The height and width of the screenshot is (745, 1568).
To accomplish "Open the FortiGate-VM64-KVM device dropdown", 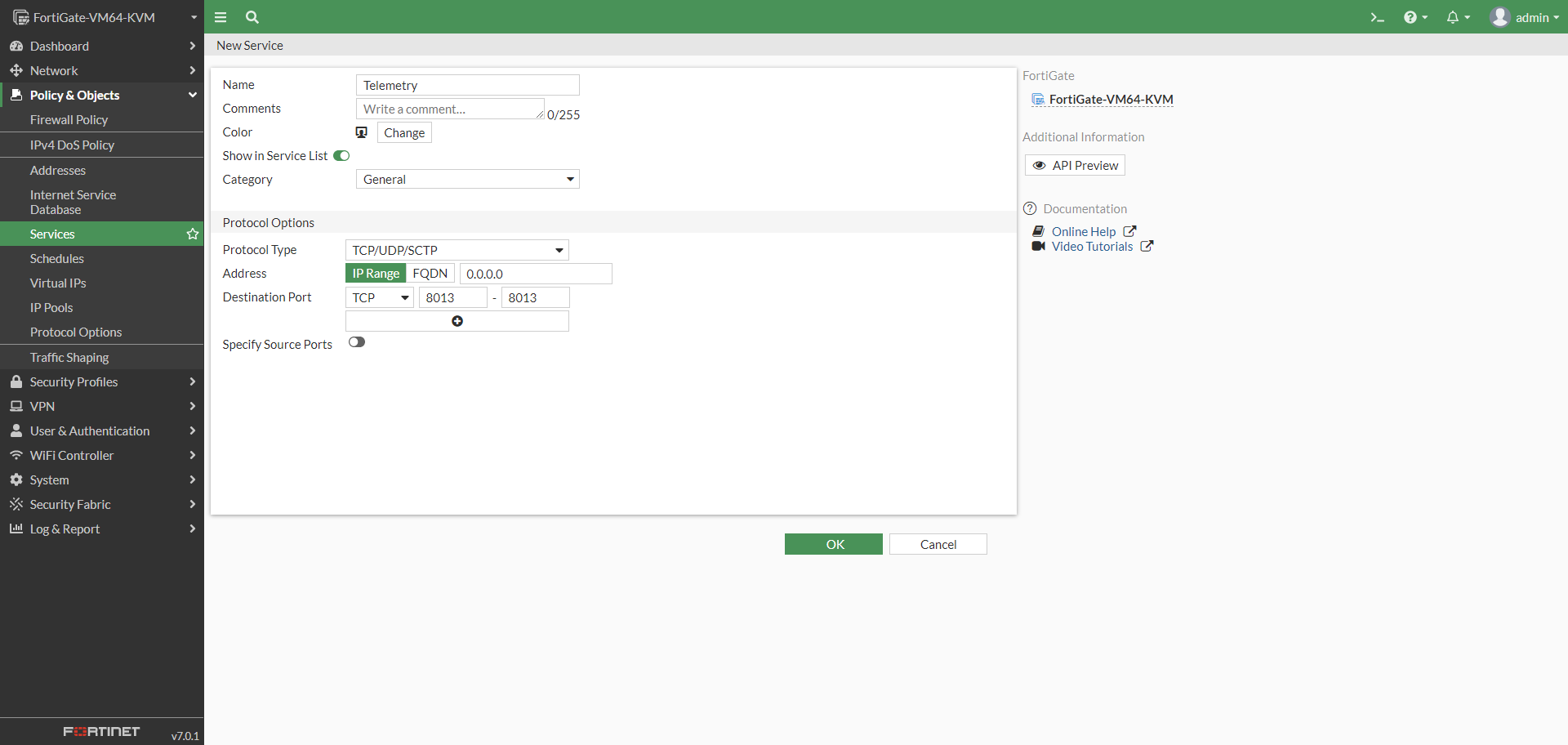I will (105, 17).
